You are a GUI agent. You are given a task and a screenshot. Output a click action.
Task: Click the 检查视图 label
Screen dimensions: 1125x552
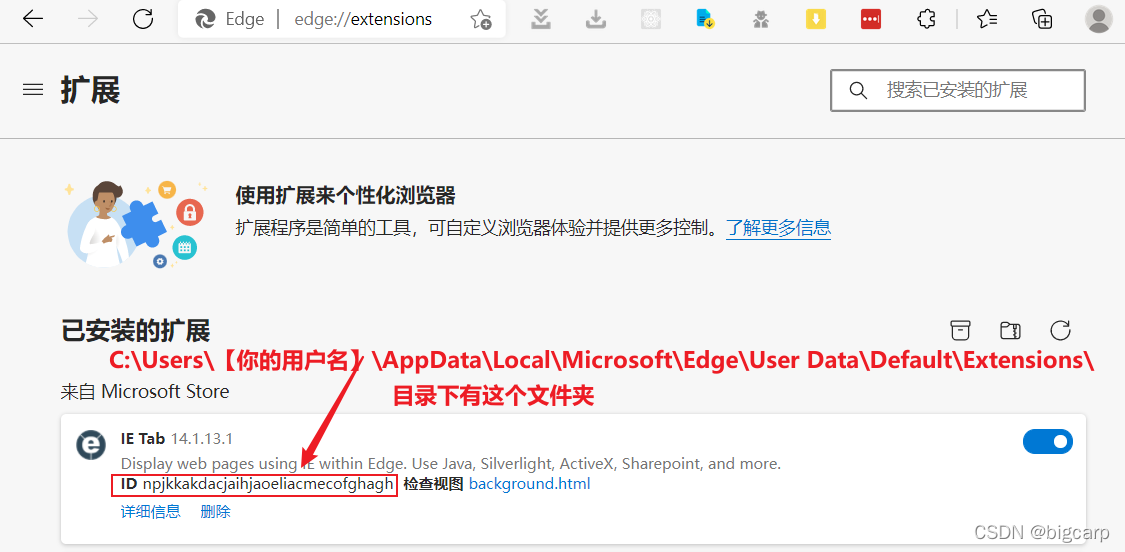click(x=433, y=485)
